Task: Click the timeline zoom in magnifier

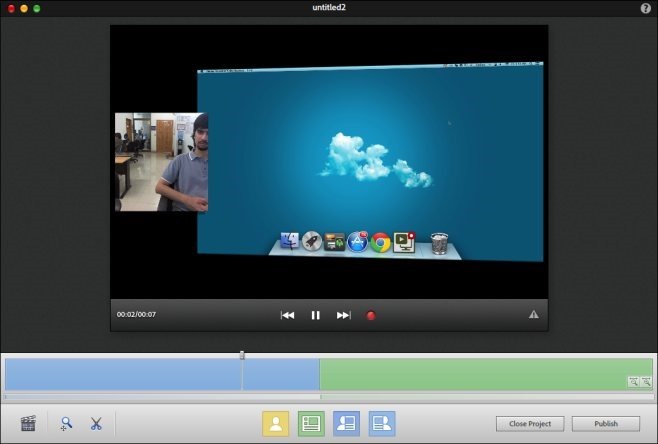Action: coord(646,382)
